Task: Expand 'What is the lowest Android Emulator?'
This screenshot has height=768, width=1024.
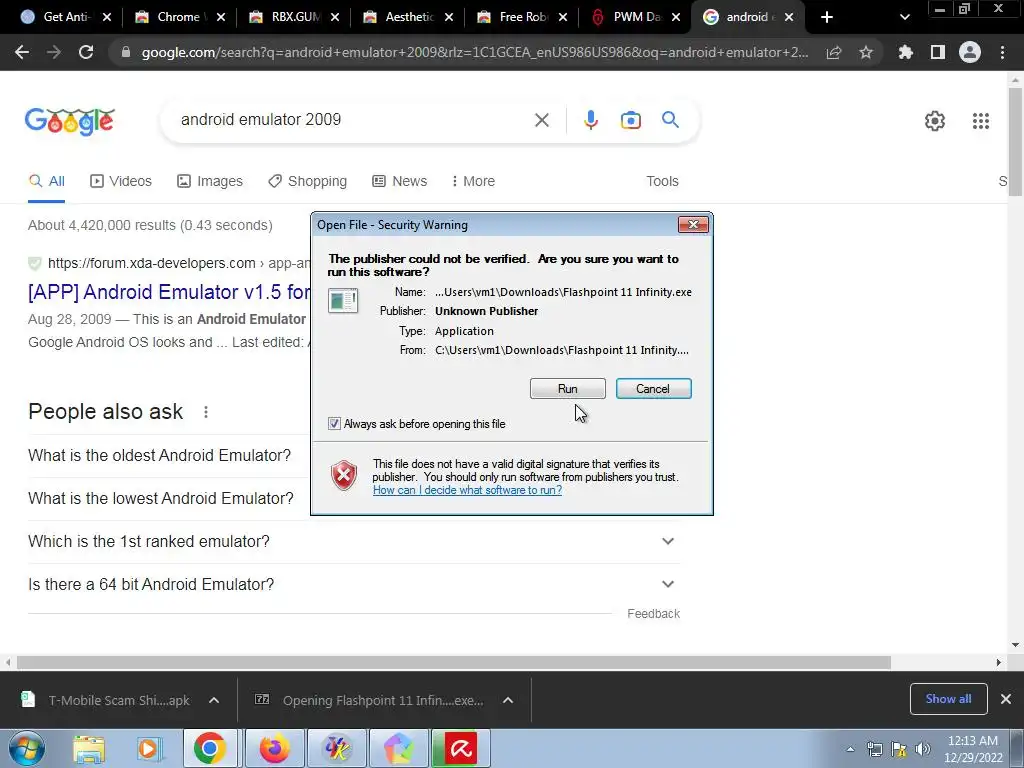Action: (161, 498)
